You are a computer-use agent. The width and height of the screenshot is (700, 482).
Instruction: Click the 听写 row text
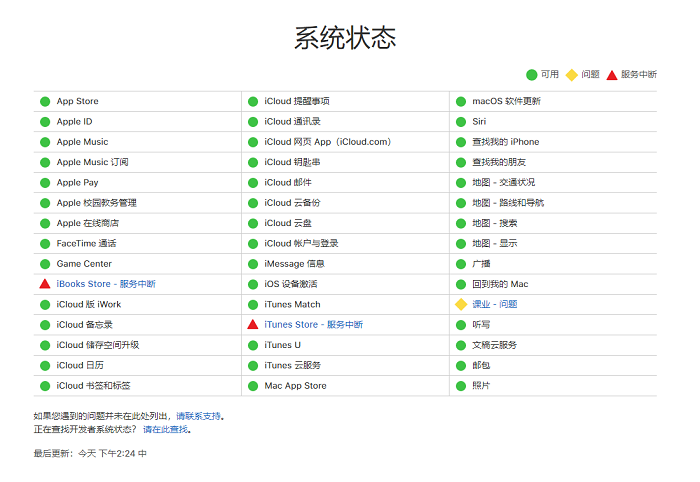(x=481, y=324)
